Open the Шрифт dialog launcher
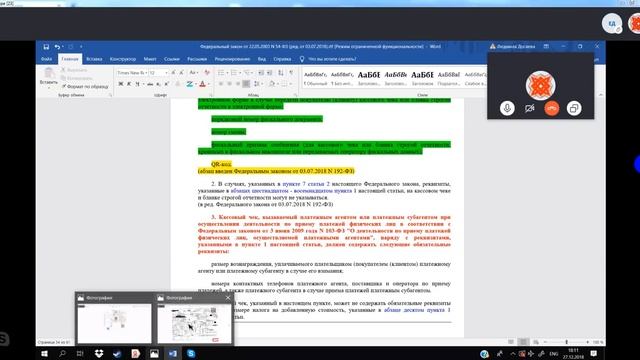The width and height of the screenshot is (640, 360). click(211, 95)
